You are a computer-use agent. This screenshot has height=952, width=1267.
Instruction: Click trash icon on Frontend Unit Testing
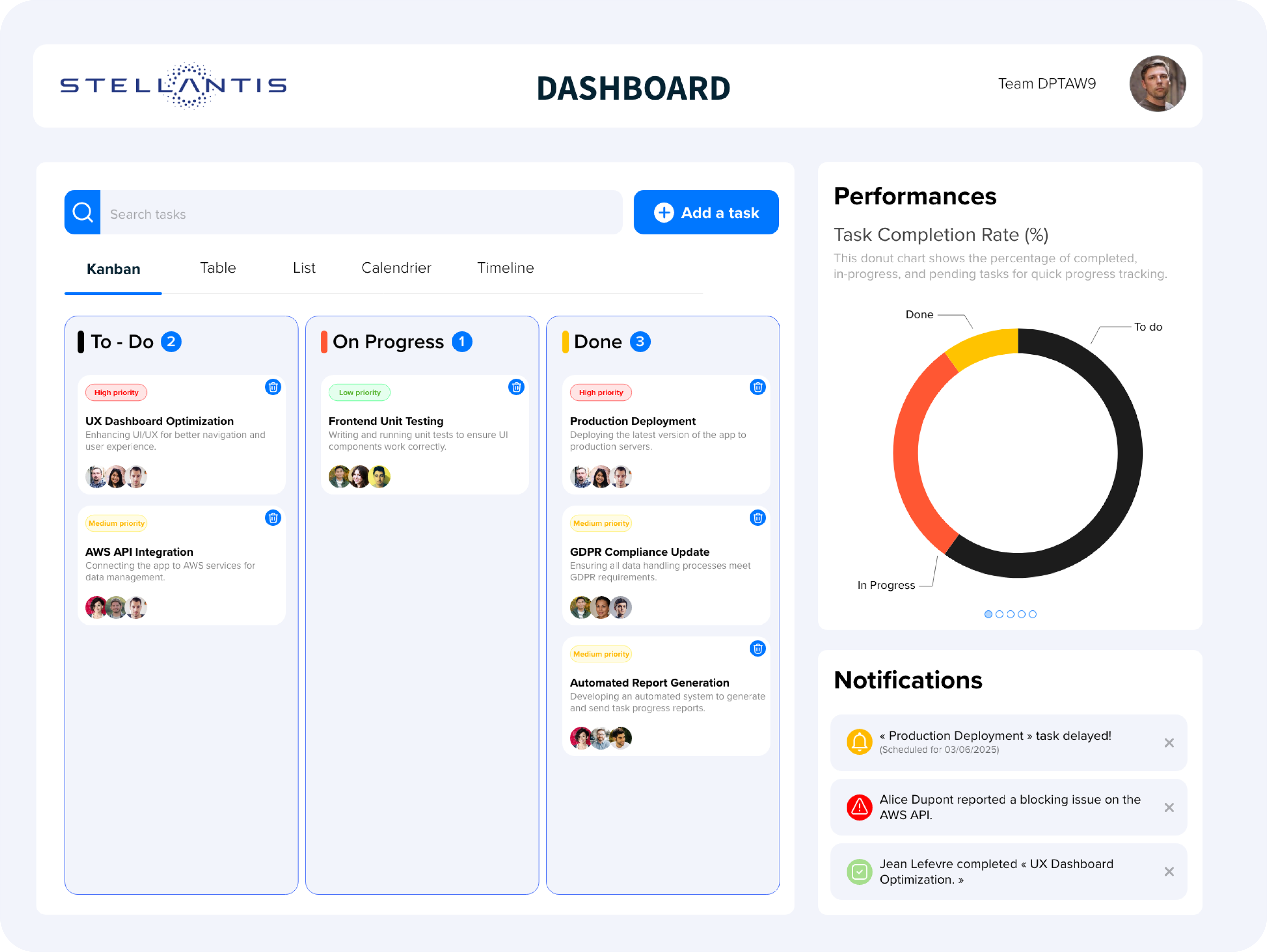(516, 387)
